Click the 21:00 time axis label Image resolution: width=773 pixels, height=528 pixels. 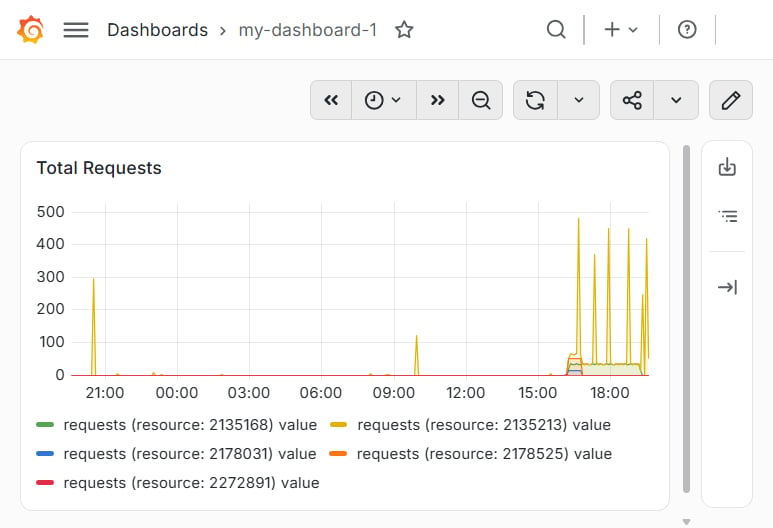tap(105, 392)
